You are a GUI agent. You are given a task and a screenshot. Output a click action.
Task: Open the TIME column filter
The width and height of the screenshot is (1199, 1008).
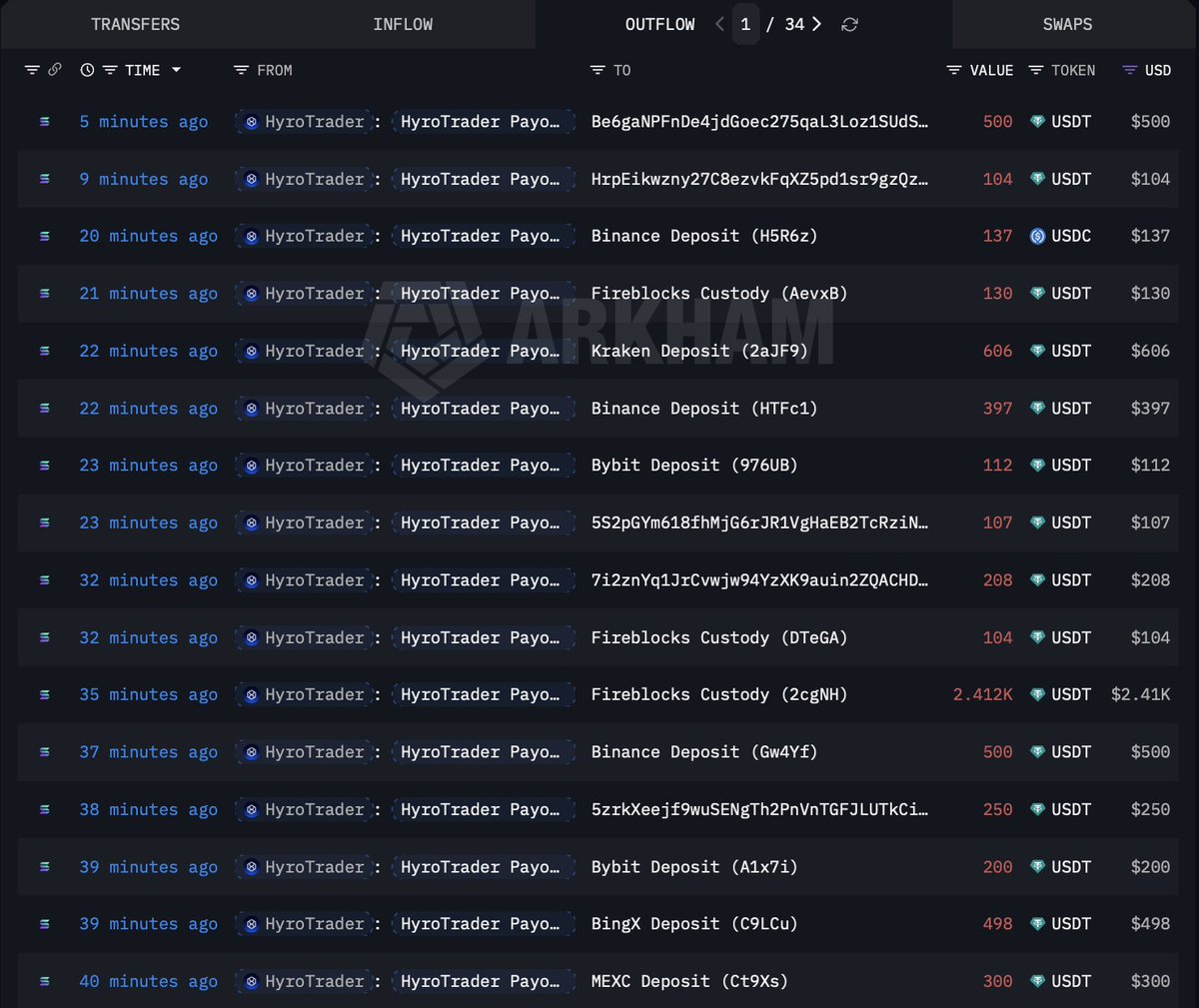pyautogui.click(x=110, y=70)
